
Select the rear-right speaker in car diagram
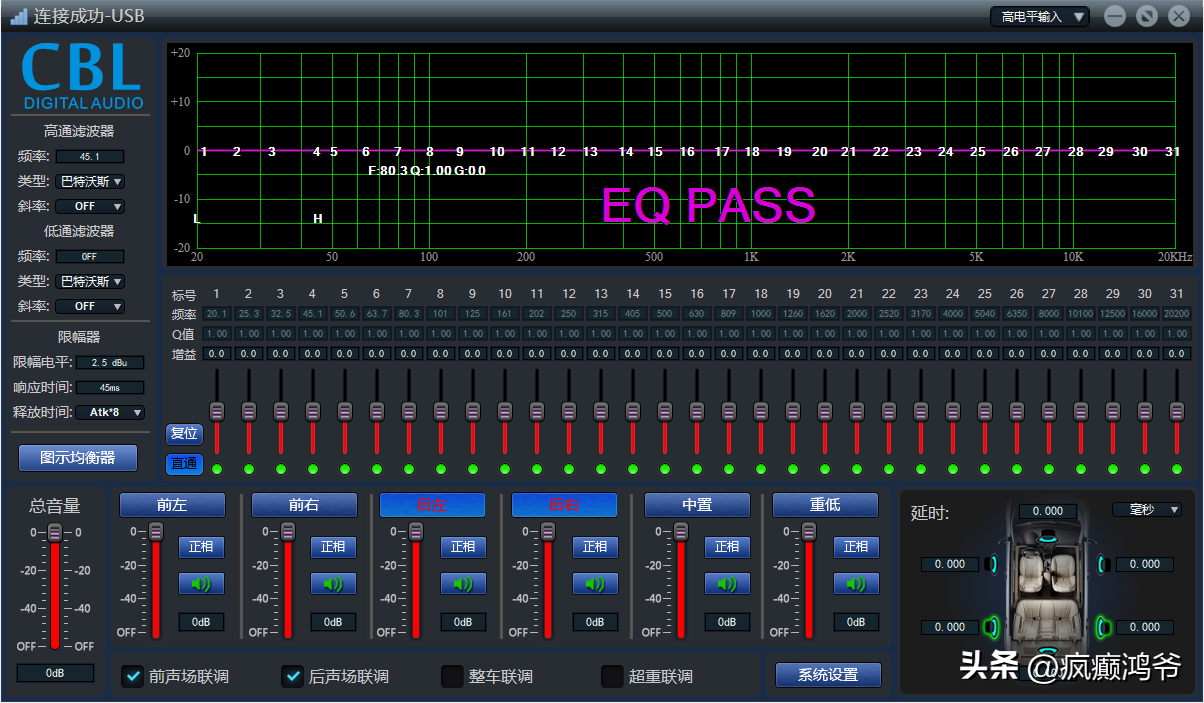point(1103,627)
